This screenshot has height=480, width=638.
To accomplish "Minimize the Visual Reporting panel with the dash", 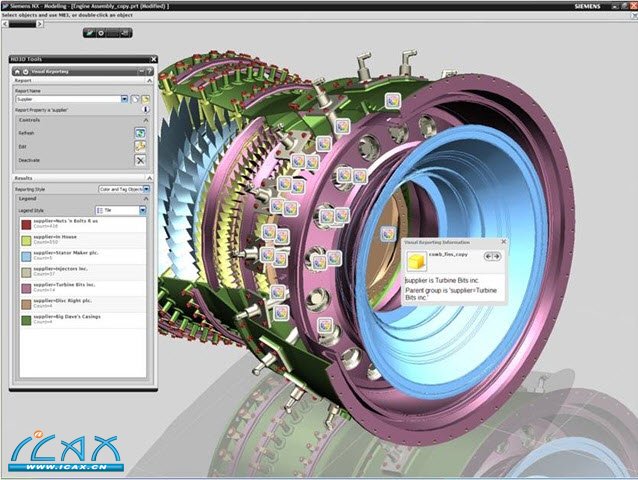I will [142, 72].
